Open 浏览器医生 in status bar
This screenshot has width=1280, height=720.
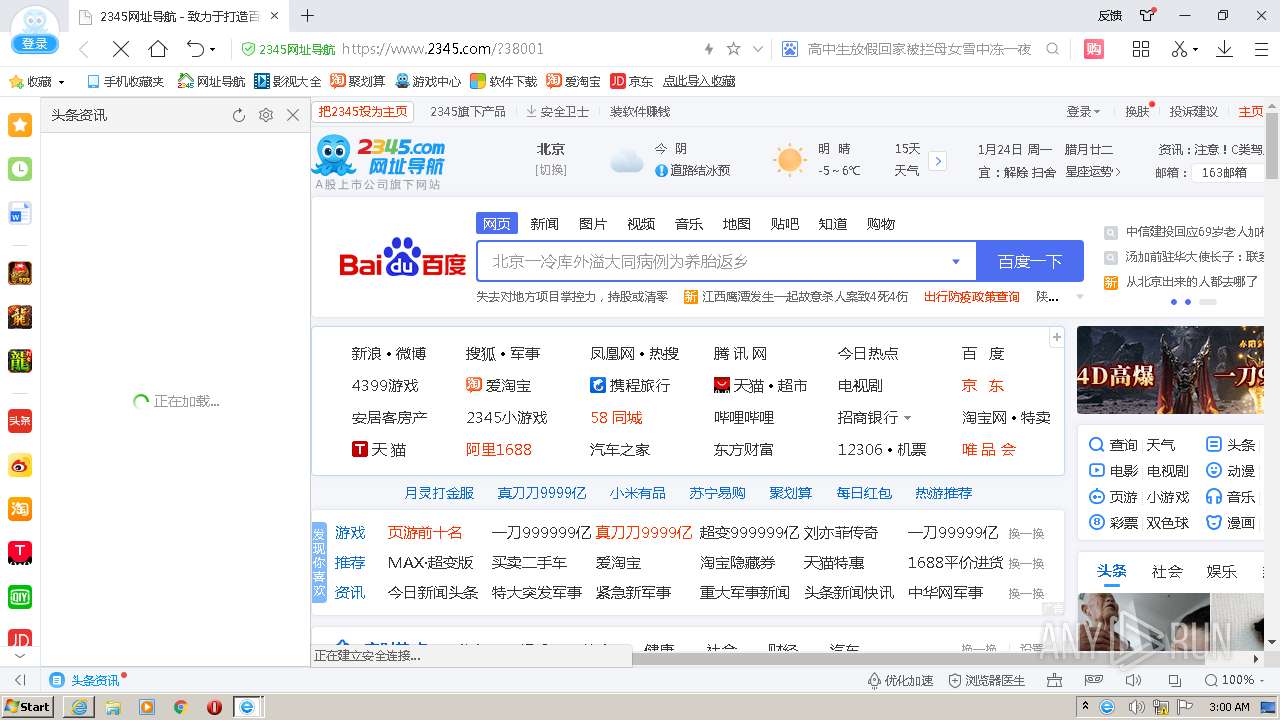[x=985, y=680]
